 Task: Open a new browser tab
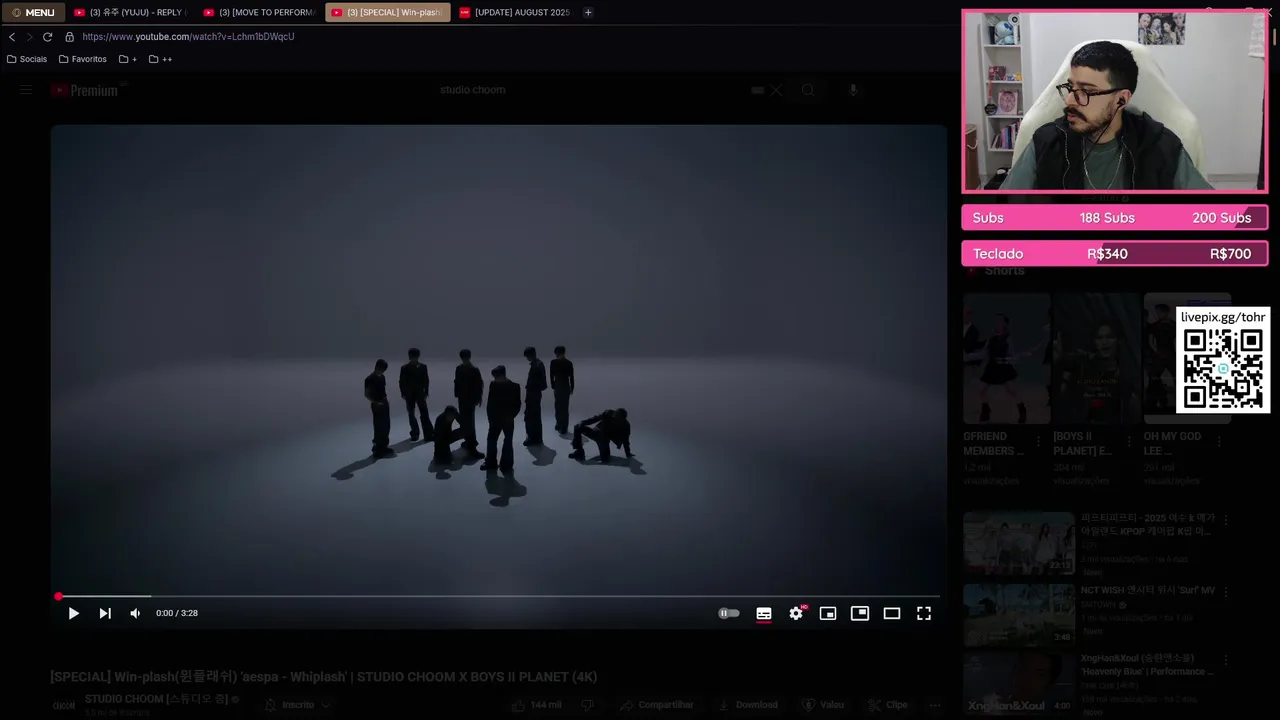pos(588,12)
